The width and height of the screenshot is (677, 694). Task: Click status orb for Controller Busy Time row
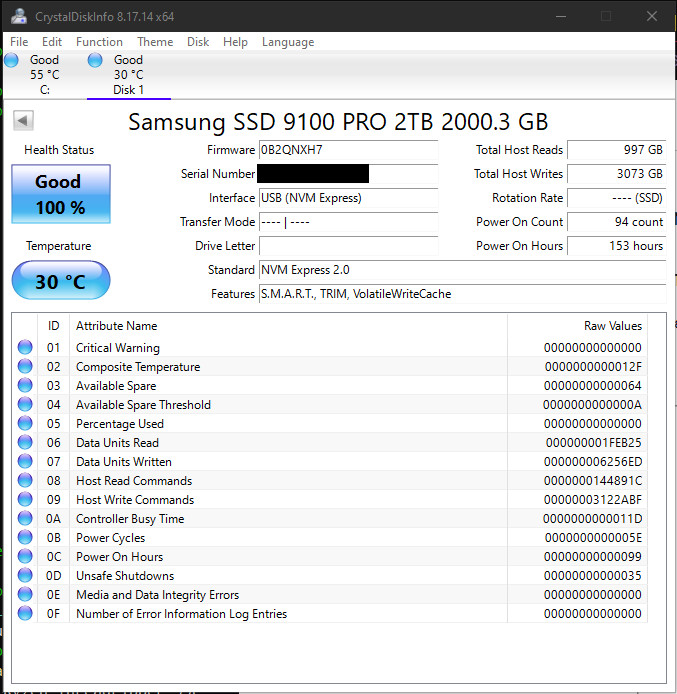[x=25, y=518]
